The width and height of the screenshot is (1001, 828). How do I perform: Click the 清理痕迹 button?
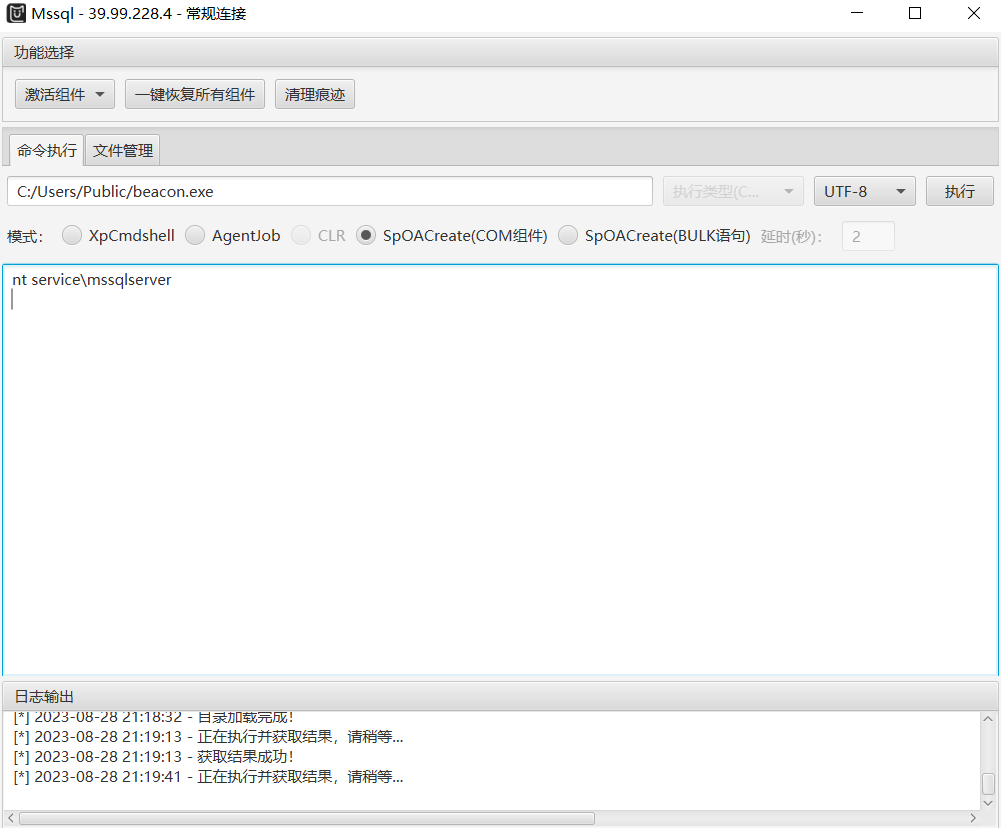315,95
